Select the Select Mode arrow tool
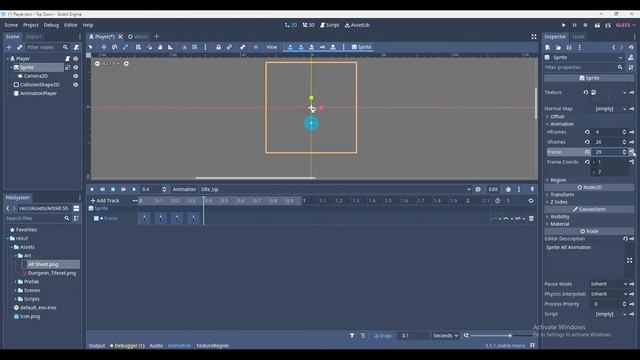This screenshot has width=640, height=360. click(91, 47)
